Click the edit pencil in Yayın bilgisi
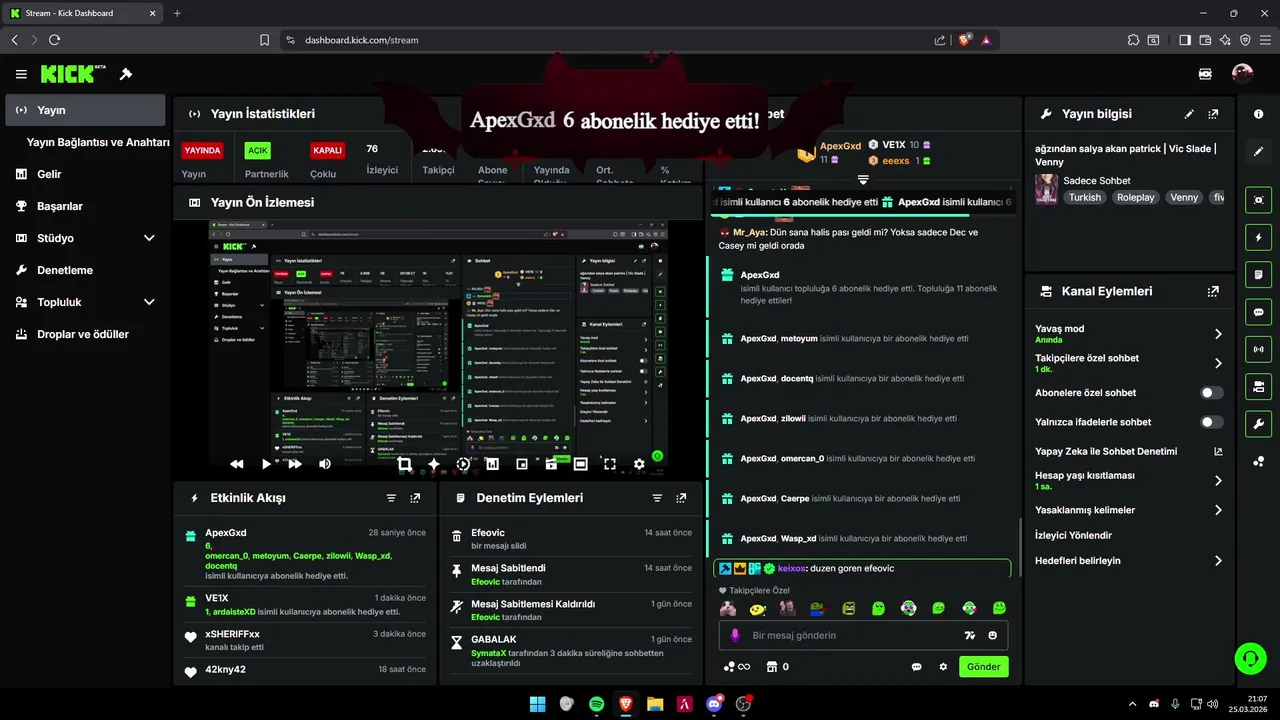The width and height of the screenshot is (1280, 720). (1189, 114)
